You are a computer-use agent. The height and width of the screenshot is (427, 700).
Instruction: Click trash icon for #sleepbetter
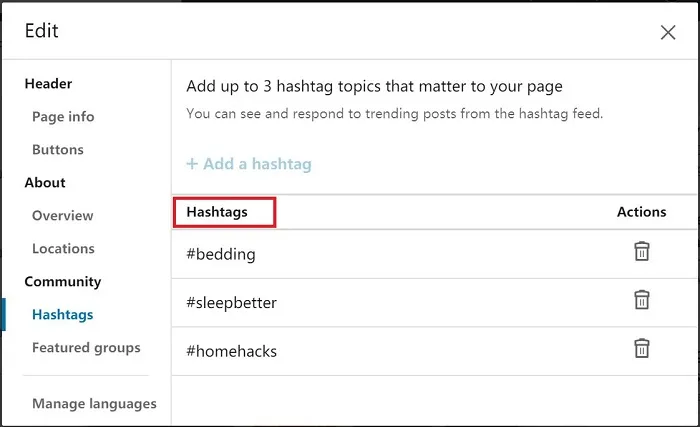(x=642, y=300)
